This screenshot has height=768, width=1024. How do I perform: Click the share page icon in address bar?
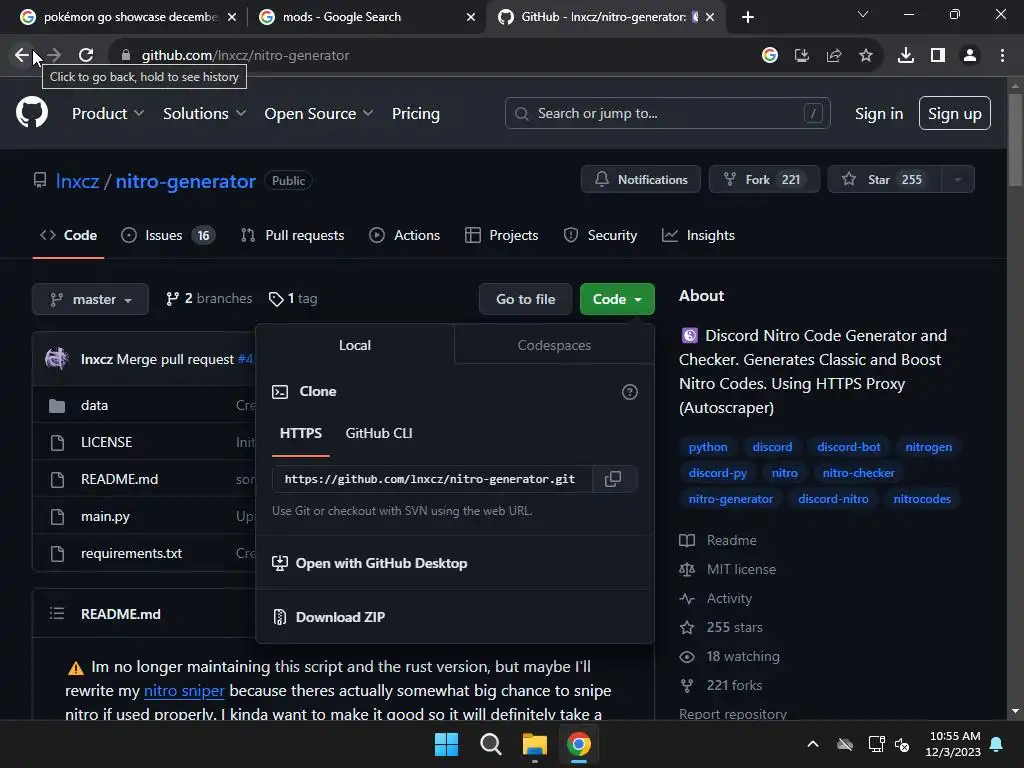(x=833, y=55)
